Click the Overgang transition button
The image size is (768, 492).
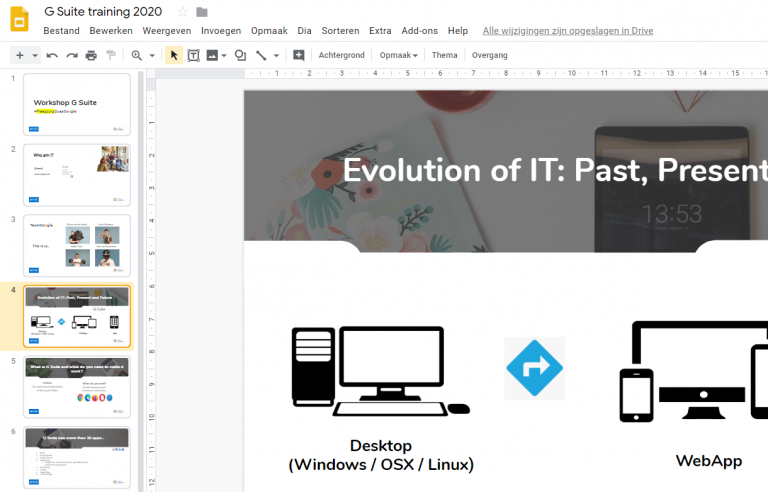[x=489, y=55]
